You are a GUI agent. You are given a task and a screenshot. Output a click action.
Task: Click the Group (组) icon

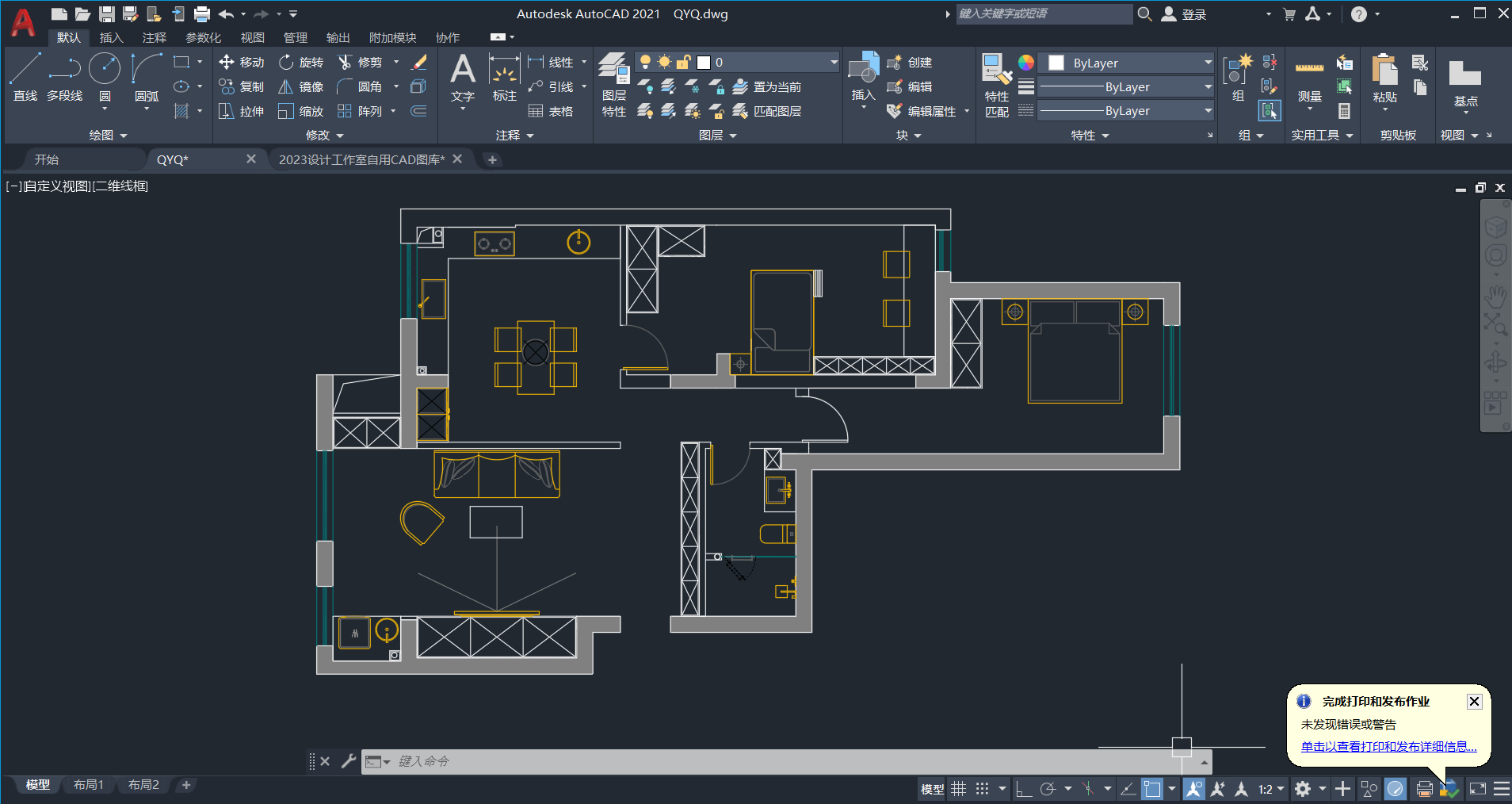tap(1238, 78)
